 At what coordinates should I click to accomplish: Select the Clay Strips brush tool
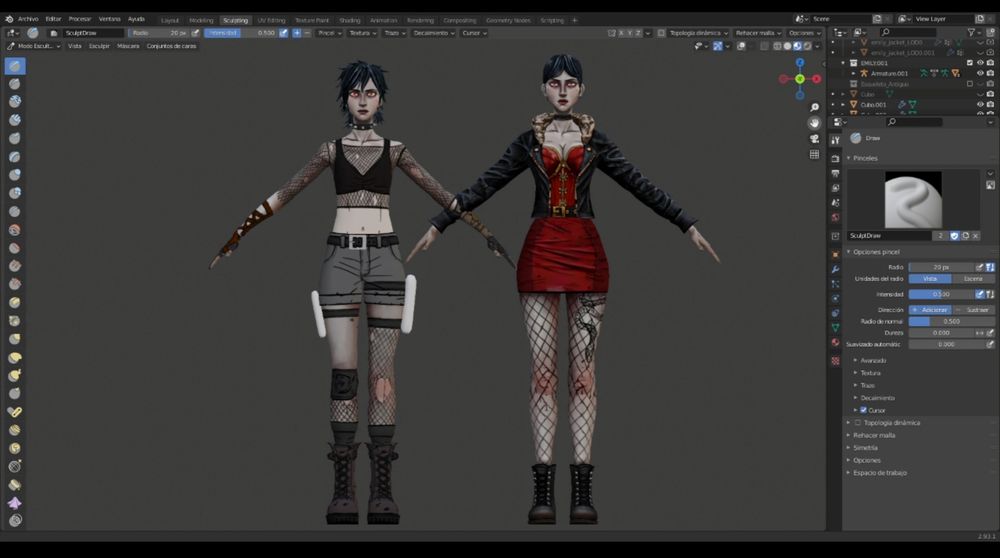(15, 120)
